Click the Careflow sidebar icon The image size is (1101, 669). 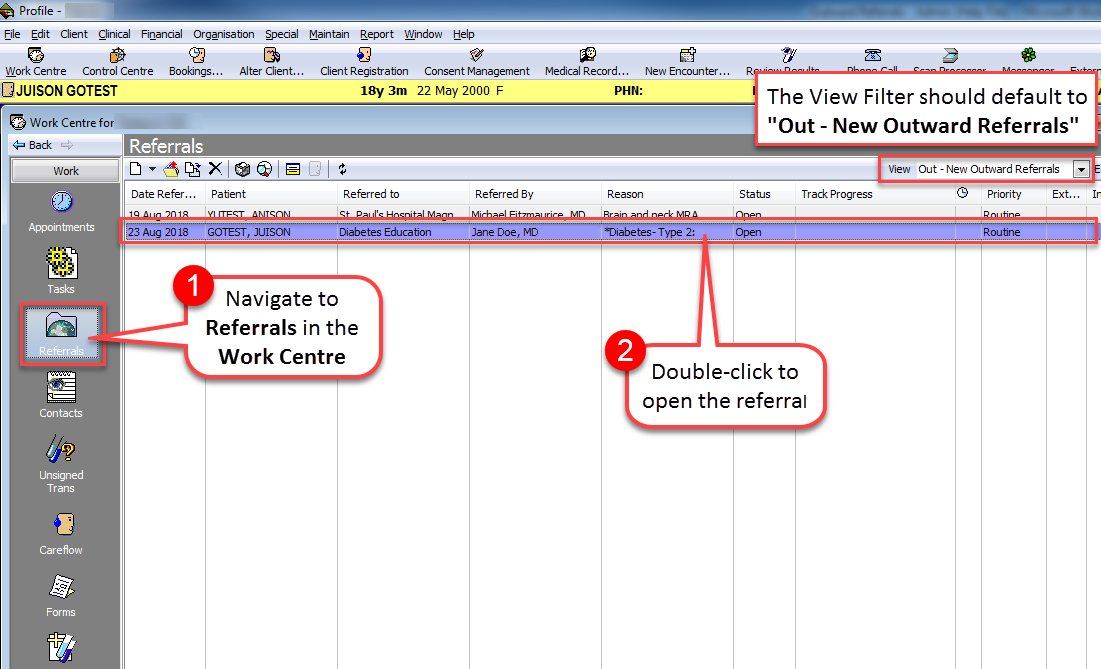click(x=61, y=533)
